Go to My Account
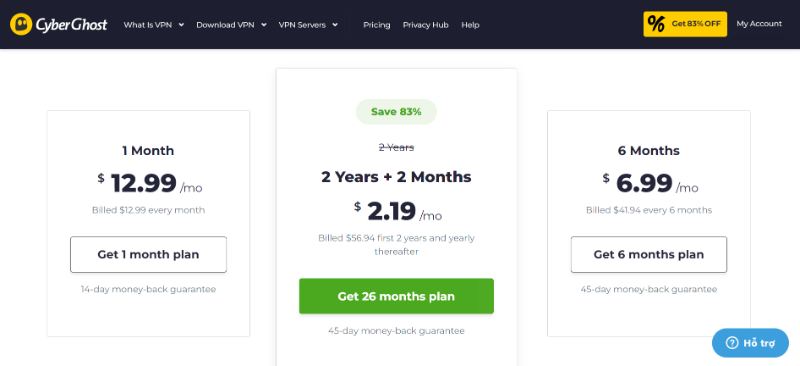This screenshot has width=800, height=366. [759, 23]
